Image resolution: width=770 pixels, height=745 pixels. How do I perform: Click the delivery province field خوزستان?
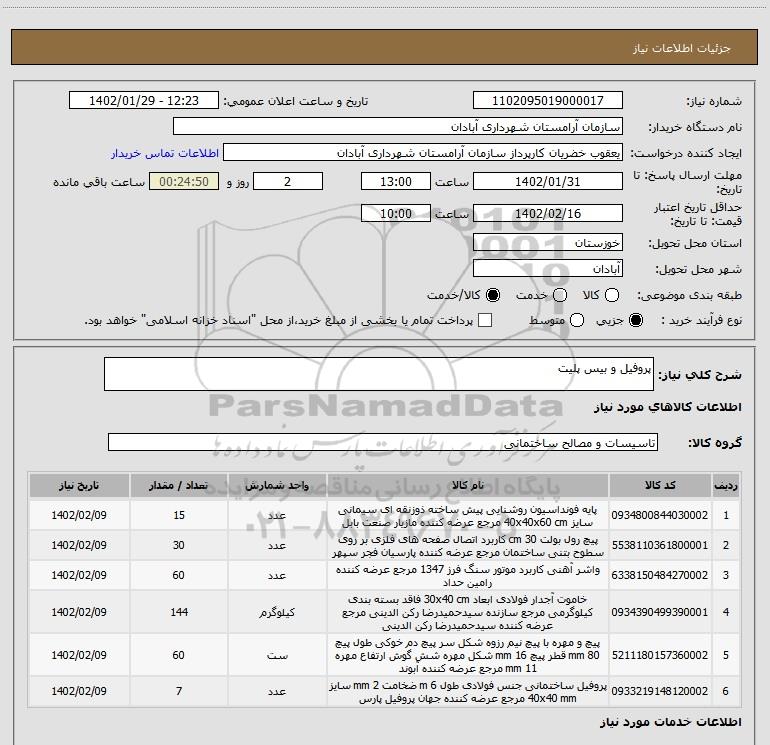pos(548,243)
